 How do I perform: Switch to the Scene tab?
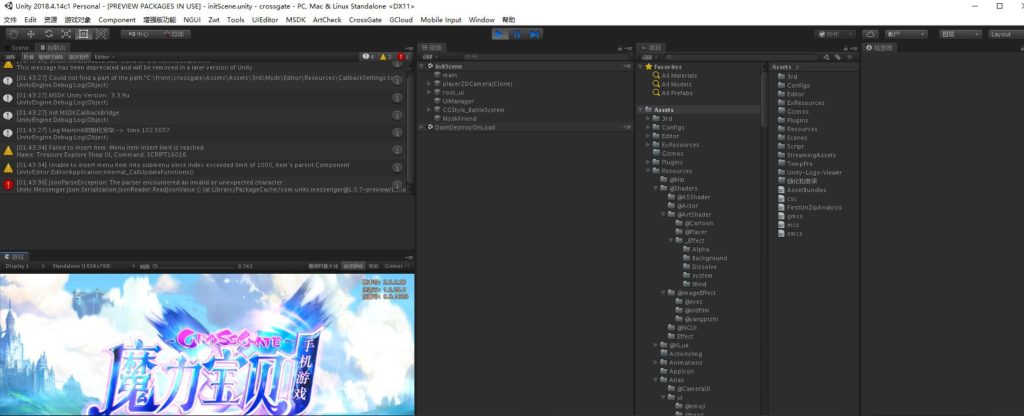[18, 48]
